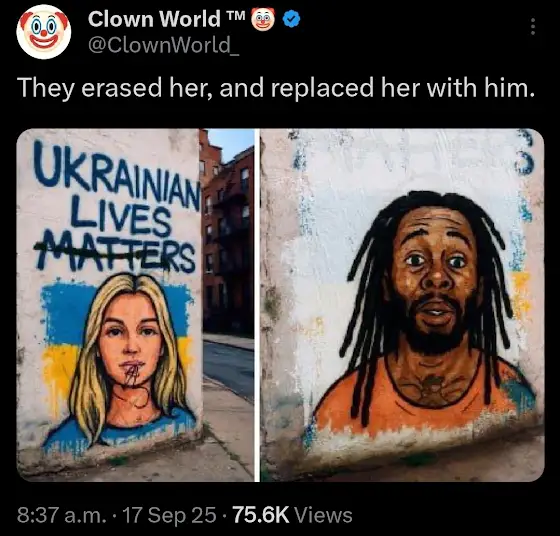The height and width of the screenshot is (536, 560).
Task: Click the 8:37 a.m. timestamp
Action: click(62, 515)
